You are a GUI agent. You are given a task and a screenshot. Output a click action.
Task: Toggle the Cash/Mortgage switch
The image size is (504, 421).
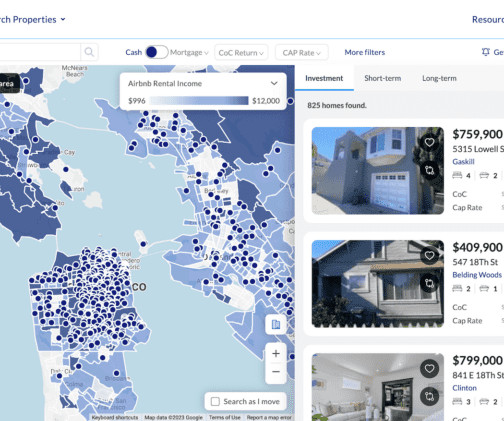(156, 52)
